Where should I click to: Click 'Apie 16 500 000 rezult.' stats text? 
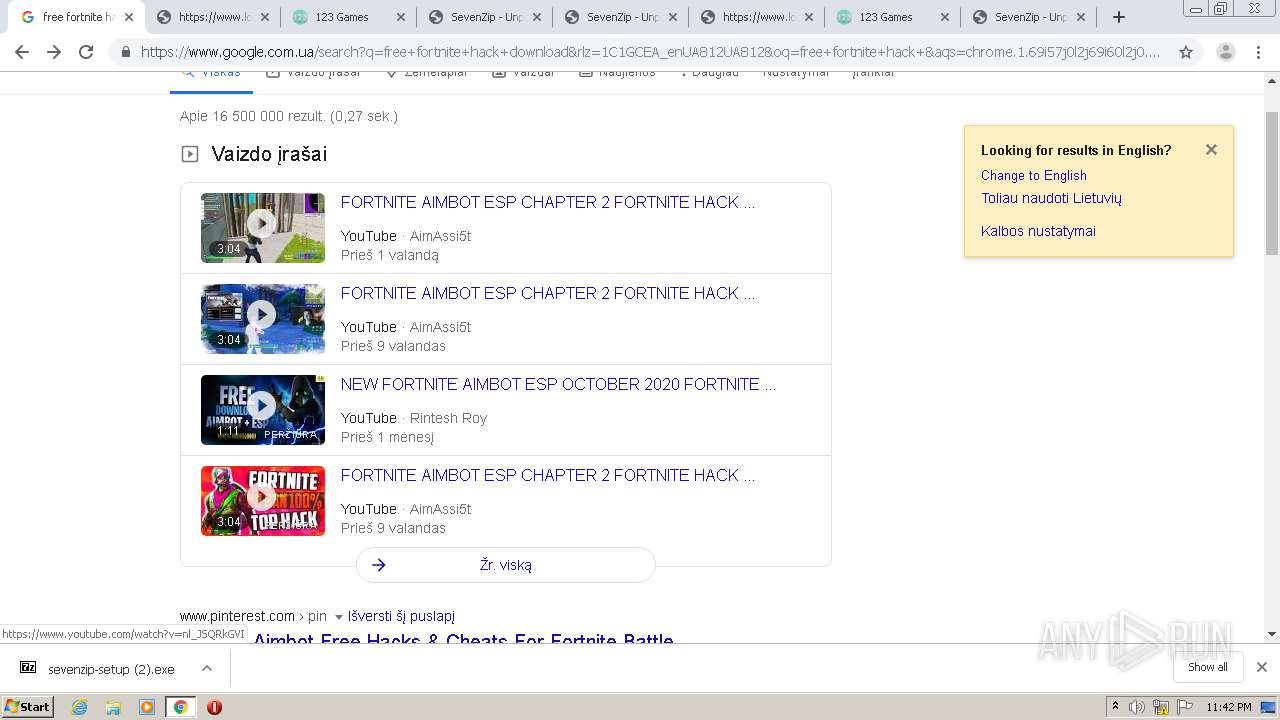tap(289, 116)
